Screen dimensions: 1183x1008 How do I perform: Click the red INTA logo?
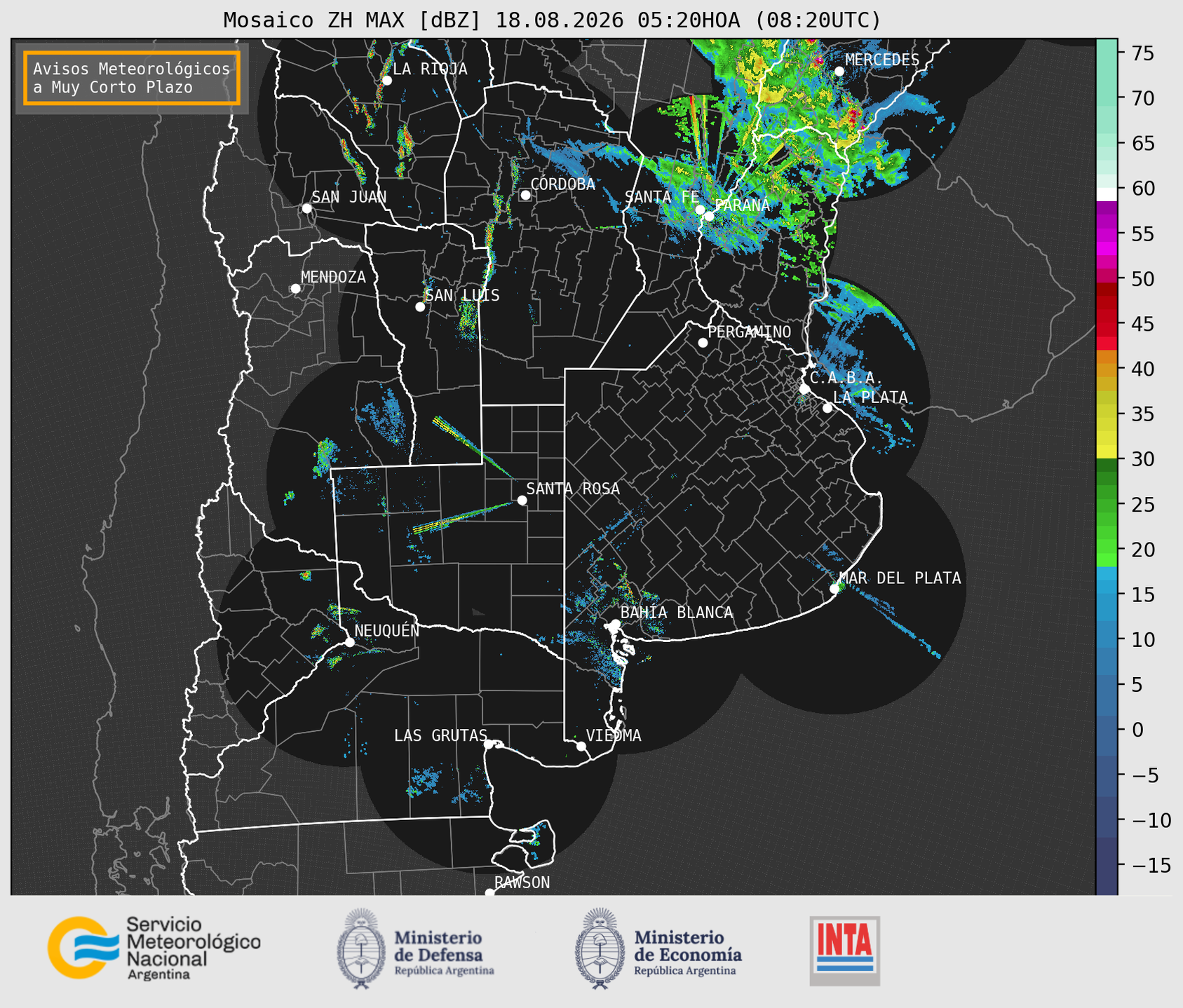click(x=844, y=951)
